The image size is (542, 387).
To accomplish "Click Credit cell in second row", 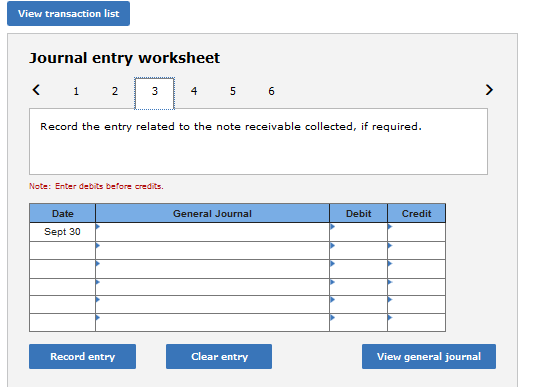I will [417, 251].
